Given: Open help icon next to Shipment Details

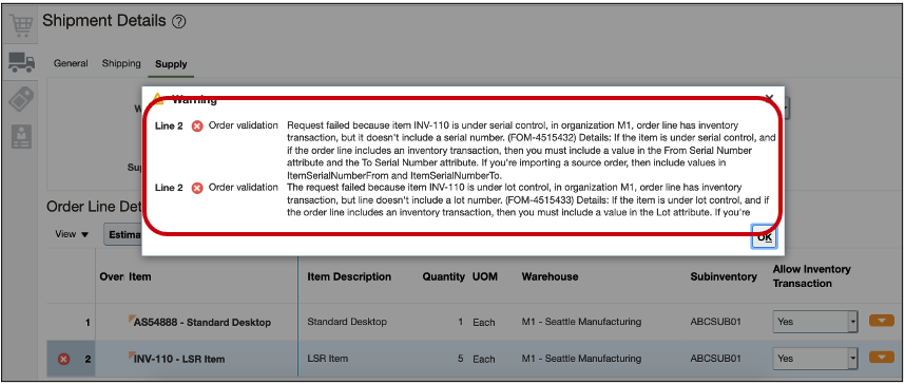Looking at the screenshot, I should coord(179,22).
